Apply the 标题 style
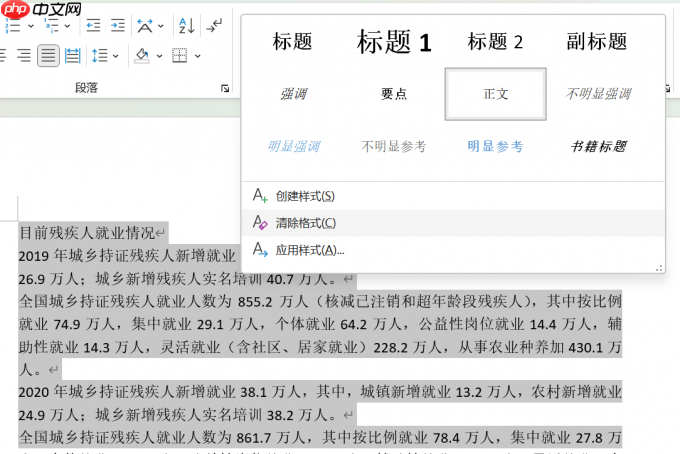Screen dimensions: 680x454 292,42
